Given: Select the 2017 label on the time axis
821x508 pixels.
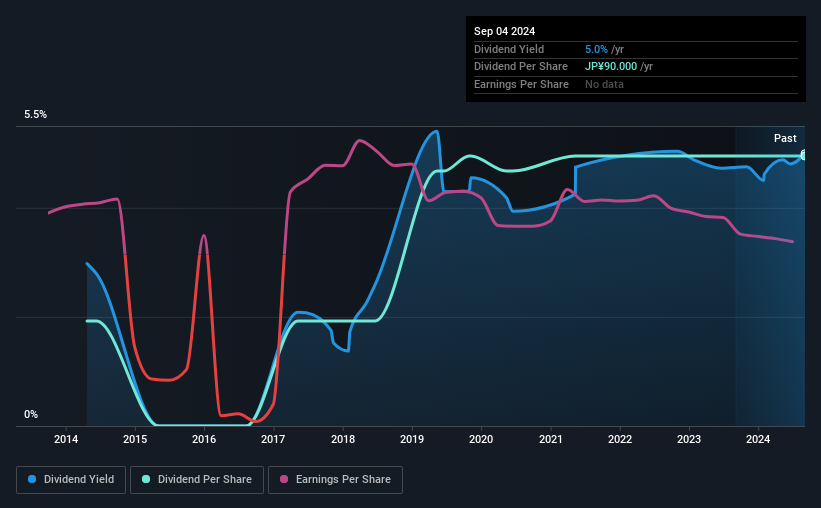Looking at the screenshot, I should pos(273,439).
